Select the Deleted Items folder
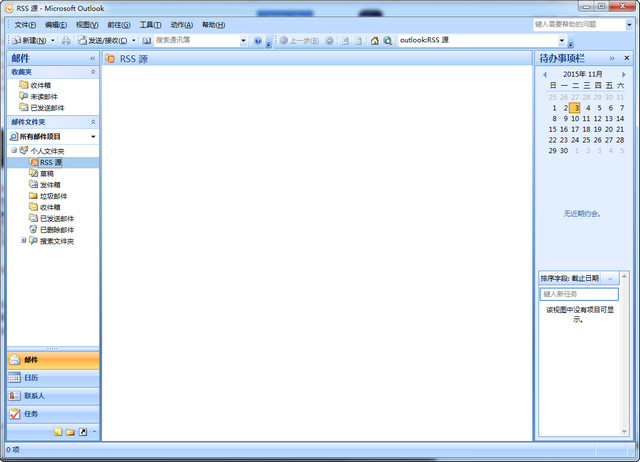Viewport: 640px width, 462px height. click(x=56, y=230)
